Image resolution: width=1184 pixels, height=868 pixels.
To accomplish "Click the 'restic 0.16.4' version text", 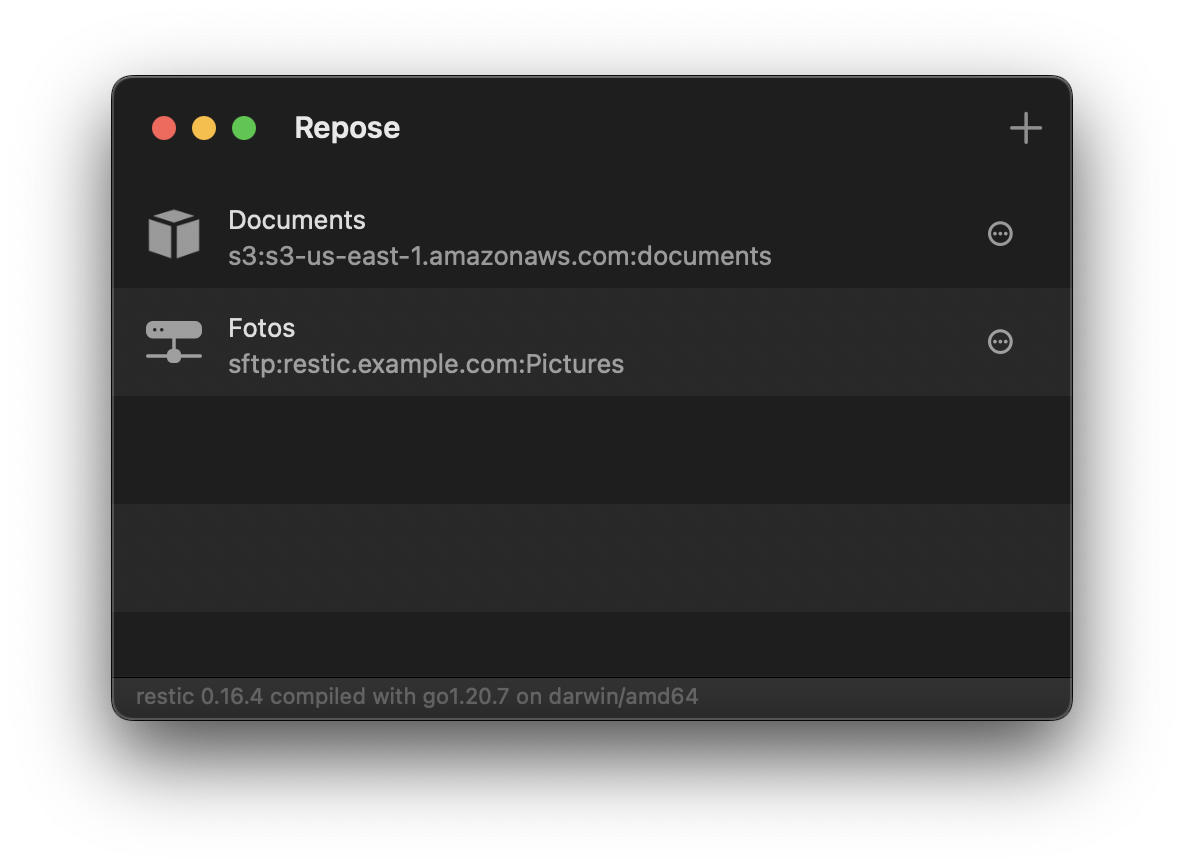I will point(199,696).
